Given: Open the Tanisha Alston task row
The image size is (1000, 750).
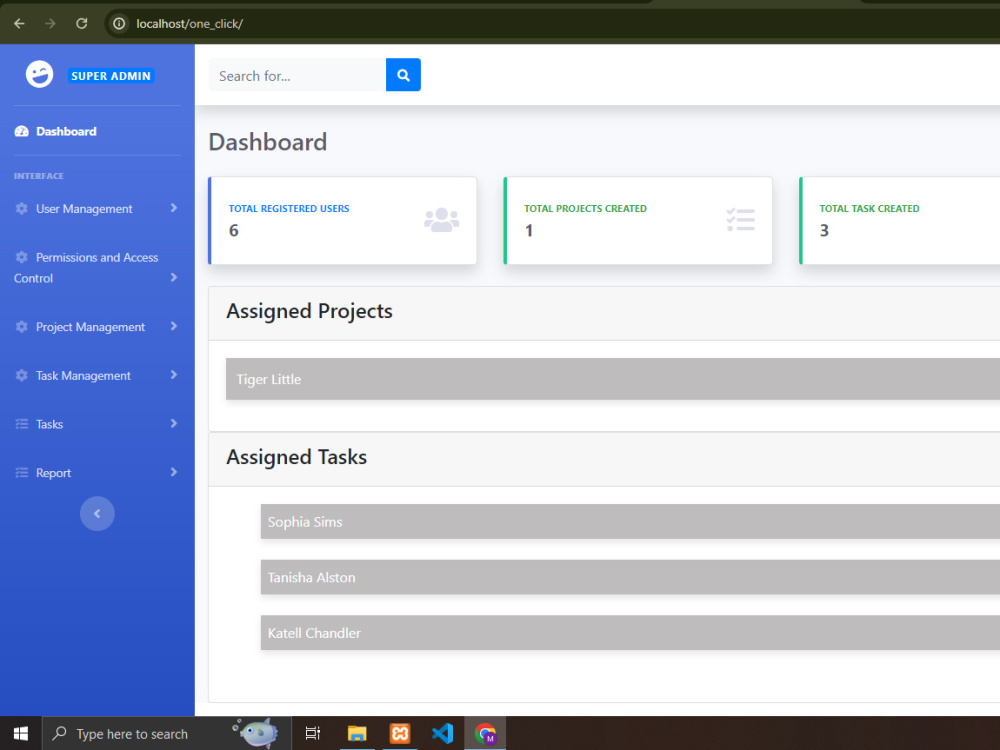Looking at the screenshot, I should [x=630, y=577].
